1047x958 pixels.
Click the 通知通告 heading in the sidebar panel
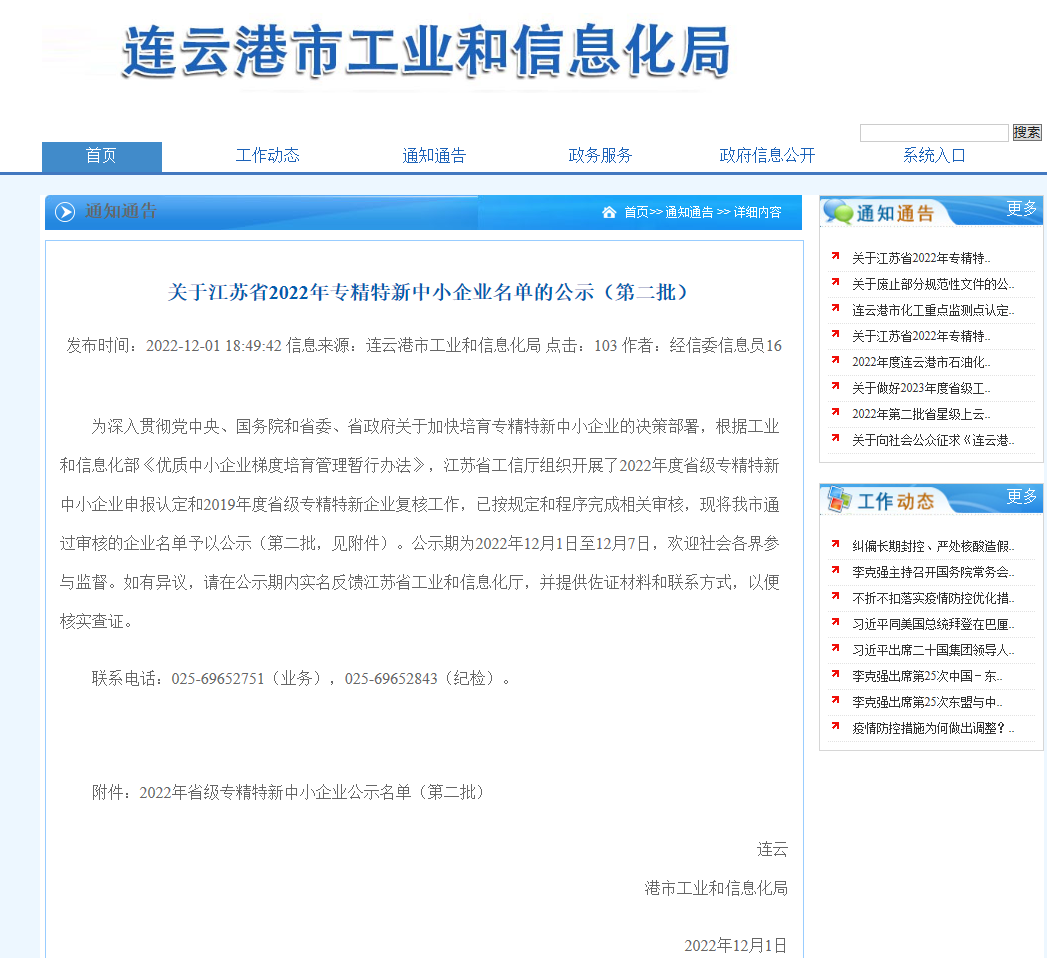point(895,214)
